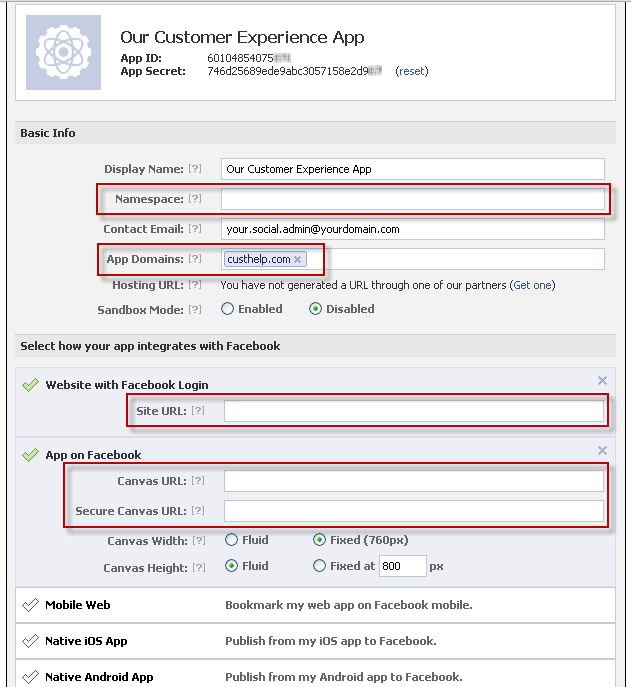
Task: Click the Canvas Height pixel value box
Action: (400, 566)
